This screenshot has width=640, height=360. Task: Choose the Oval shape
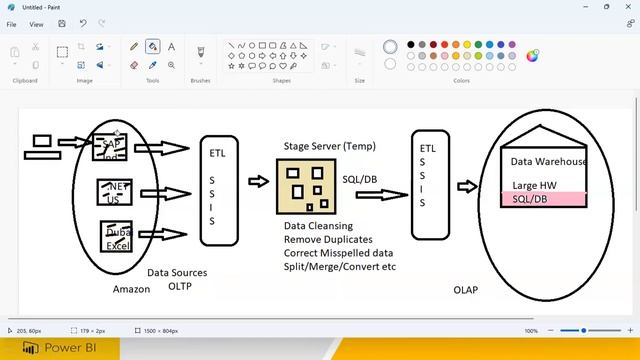click(x=252, y=45)
